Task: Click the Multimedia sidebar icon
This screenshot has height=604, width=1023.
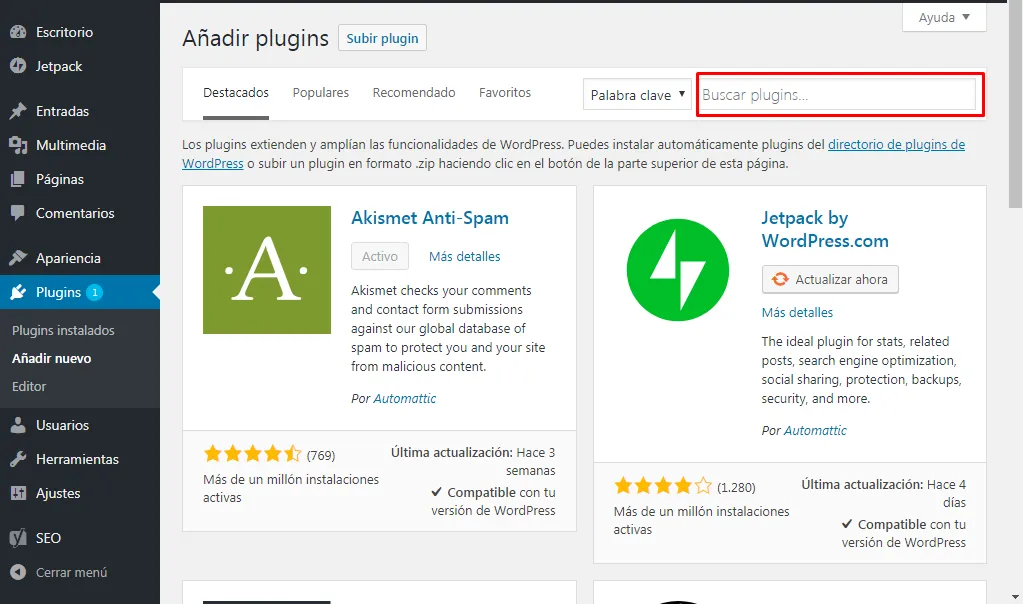Action: tap(18, 145)
